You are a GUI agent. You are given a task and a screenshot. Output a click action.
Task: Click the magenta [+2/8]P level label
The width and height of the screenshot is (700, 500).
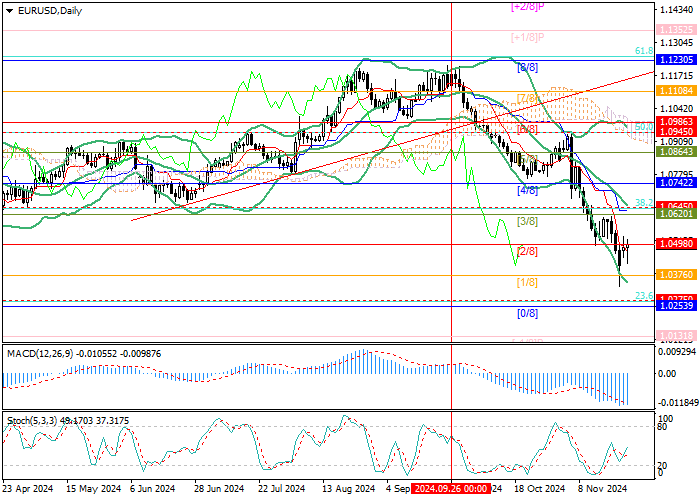(527, 7)
